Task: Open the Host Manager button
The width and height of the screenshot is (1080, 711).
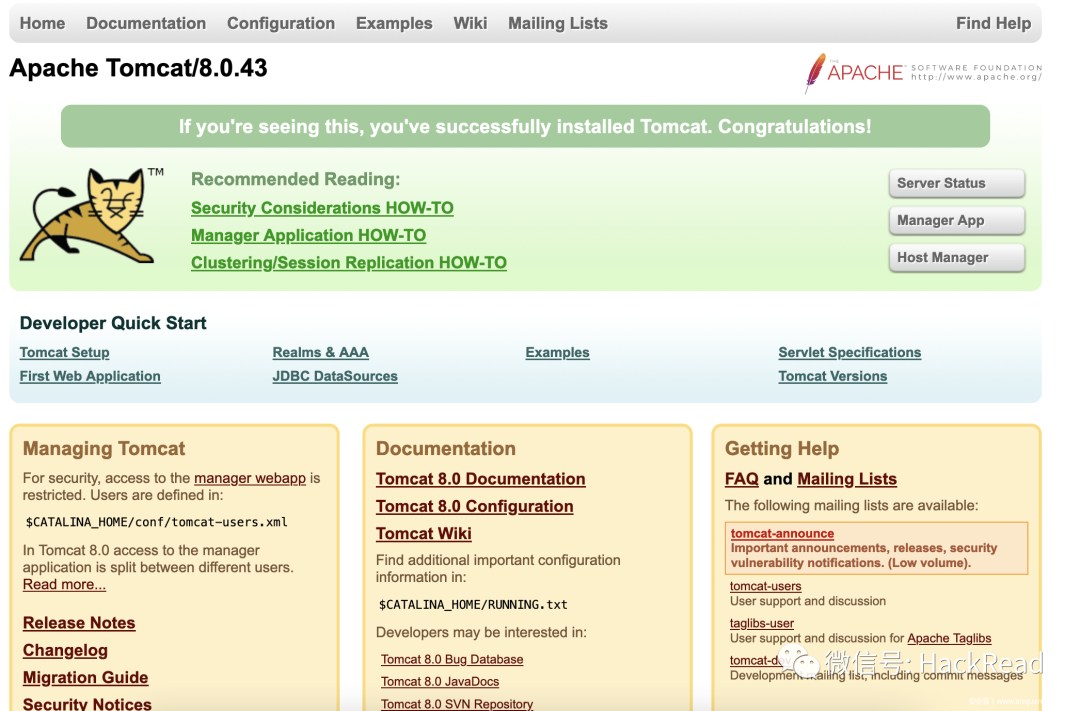Action: click(957, 258)
